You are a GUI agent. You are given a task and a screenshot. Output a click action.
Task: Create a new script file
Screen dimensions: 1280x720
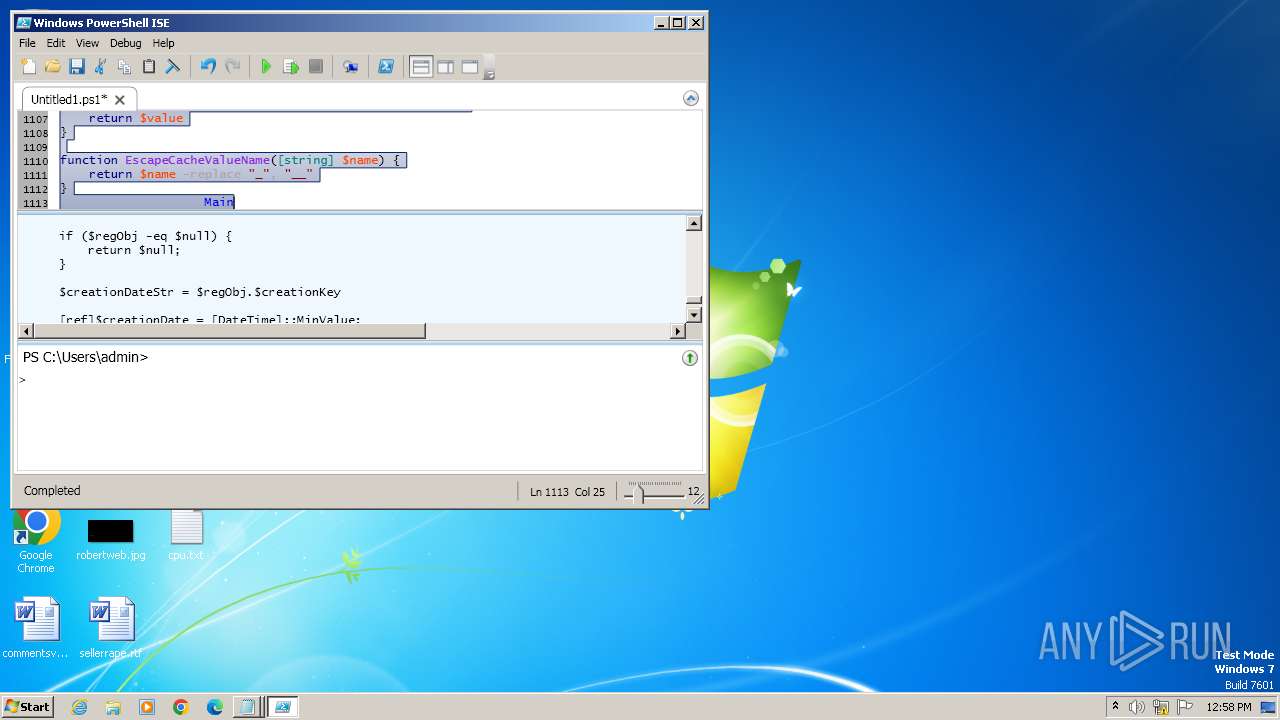[28, 67]
